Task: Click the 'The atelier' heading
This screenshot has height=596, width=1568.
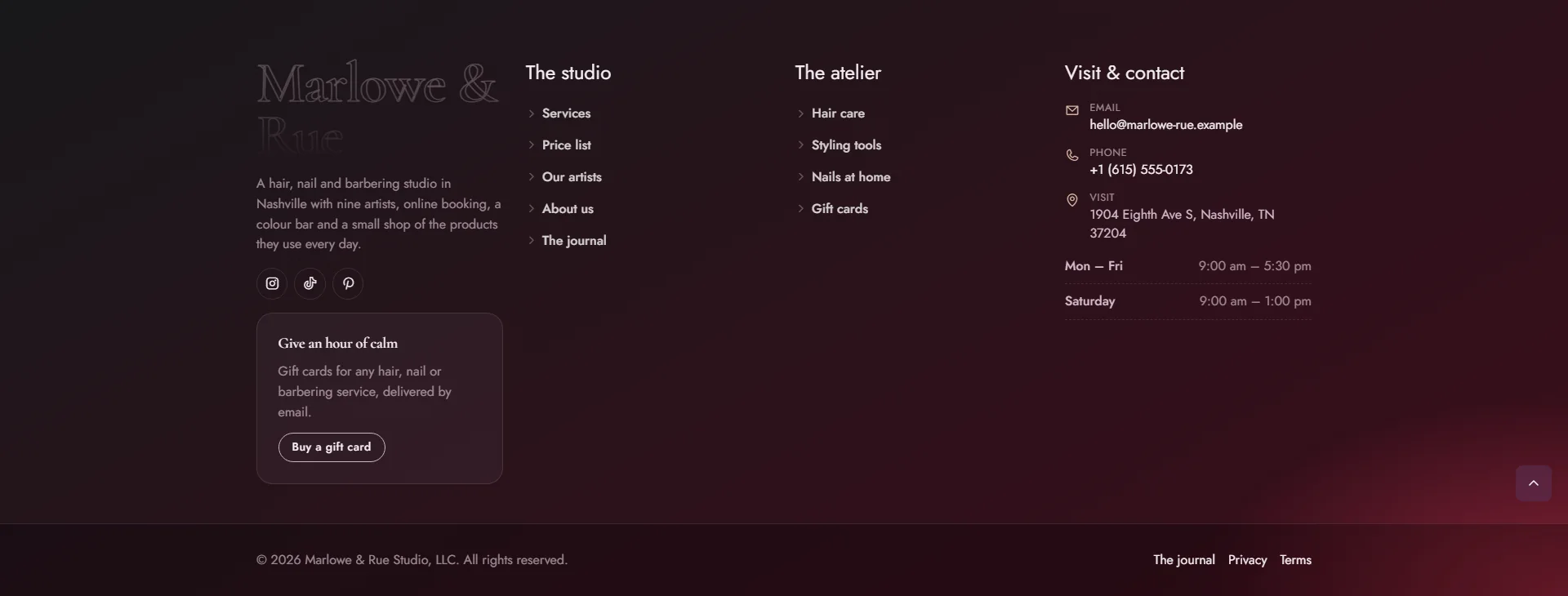Action: (x=838, y=73)
